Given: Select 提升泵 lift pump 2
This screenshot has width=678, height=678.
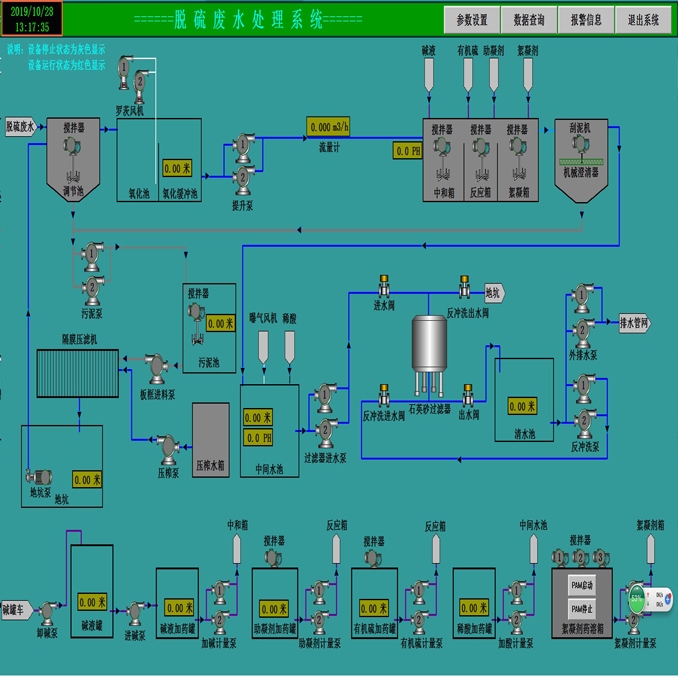Looking at the screenshot, I should pos(243,179).
